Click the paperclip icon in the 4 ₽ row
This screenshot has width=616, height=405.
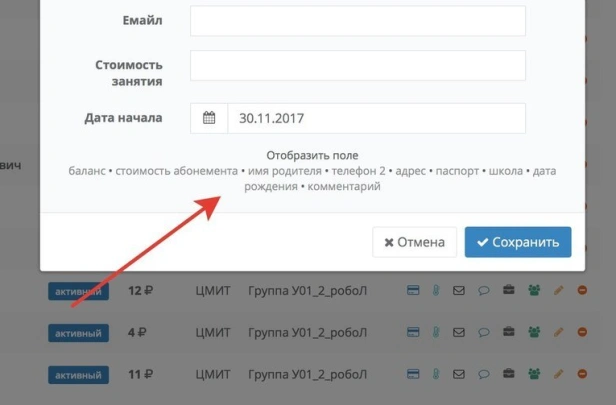[x=436, y=332]
